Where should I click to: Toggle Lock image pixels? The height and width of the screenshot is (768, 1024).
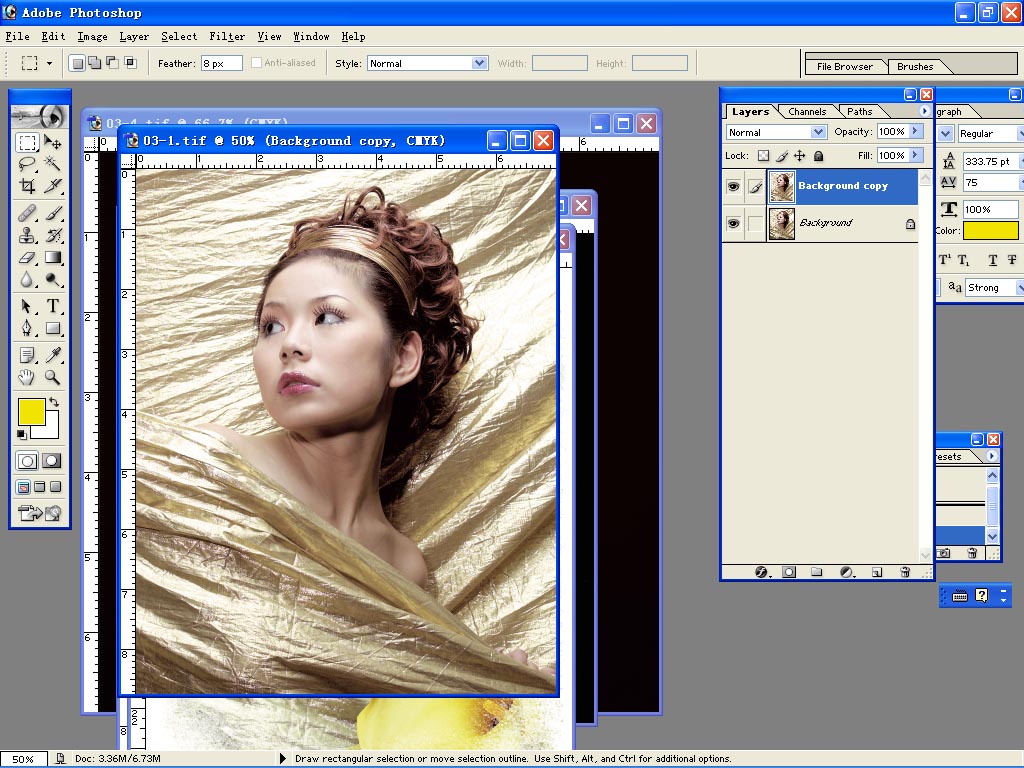click(x=782, y=155)
